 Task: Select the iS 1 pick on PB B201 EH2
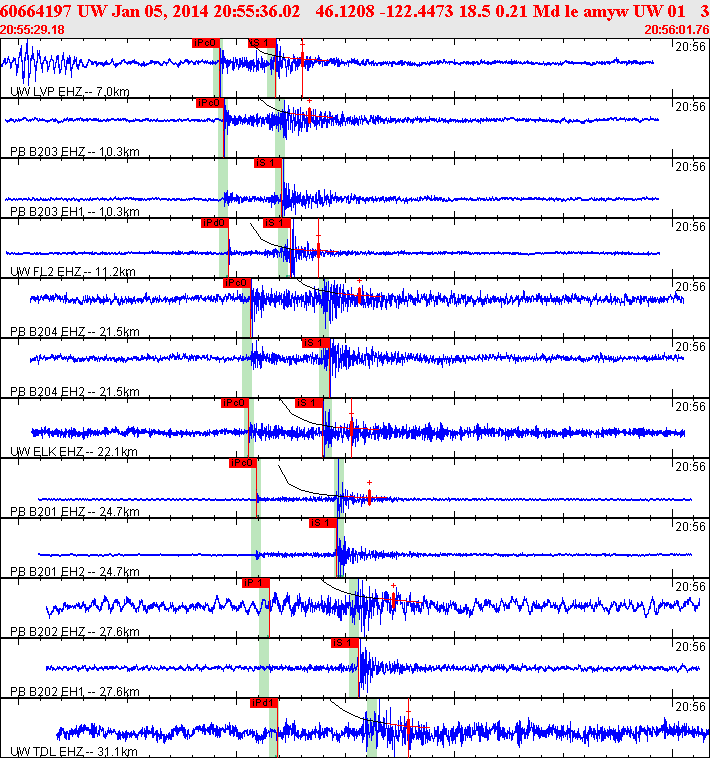[x=323, y=523]
